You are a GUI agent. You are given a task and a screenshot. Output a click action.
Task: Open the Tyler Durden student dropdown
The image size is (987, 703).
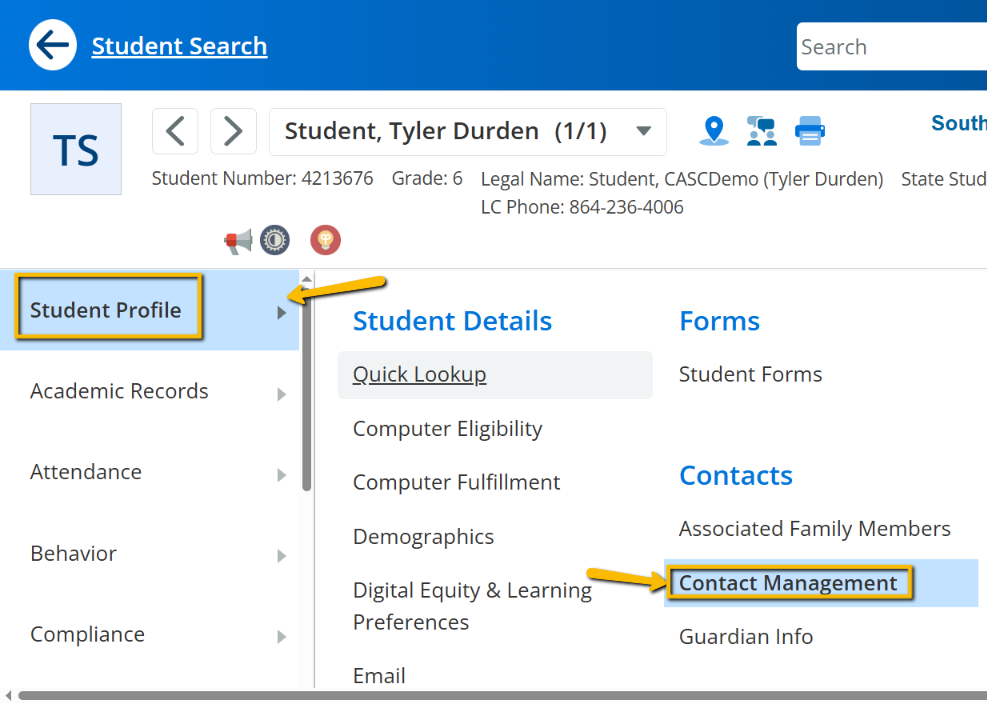point(468,132)
